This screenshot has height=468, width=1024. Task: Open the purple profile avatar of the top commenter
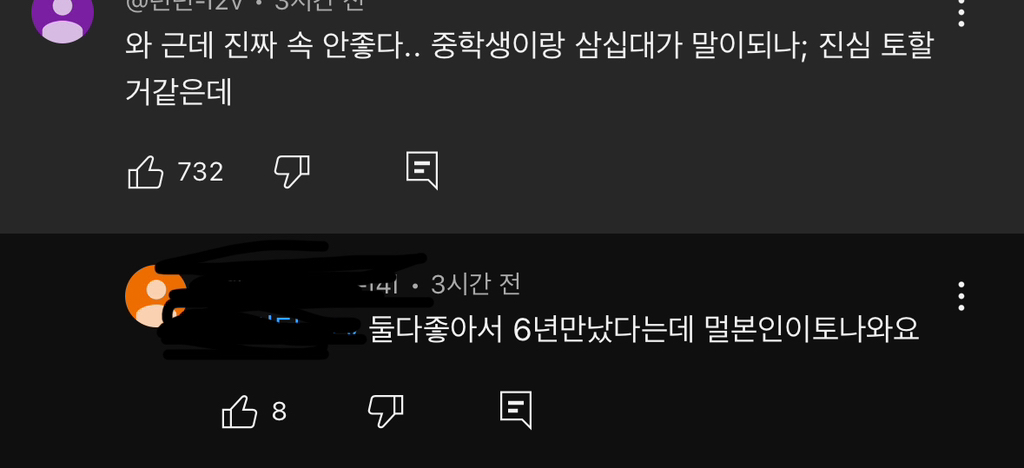coord(63,14)
